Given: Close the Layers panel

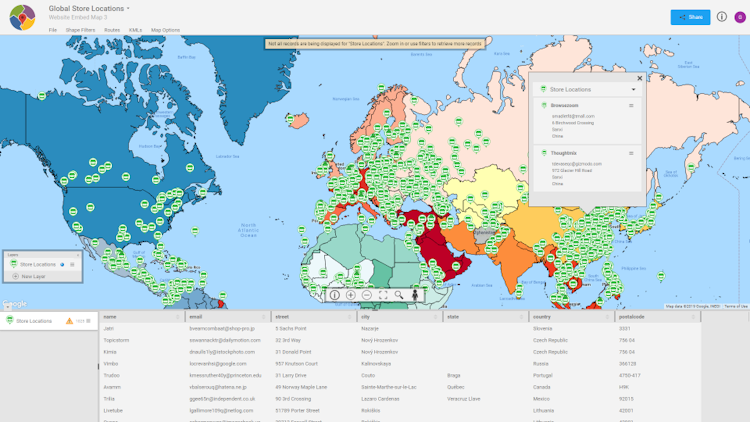Looking at the screenshot, I should [x=78, y=255].
